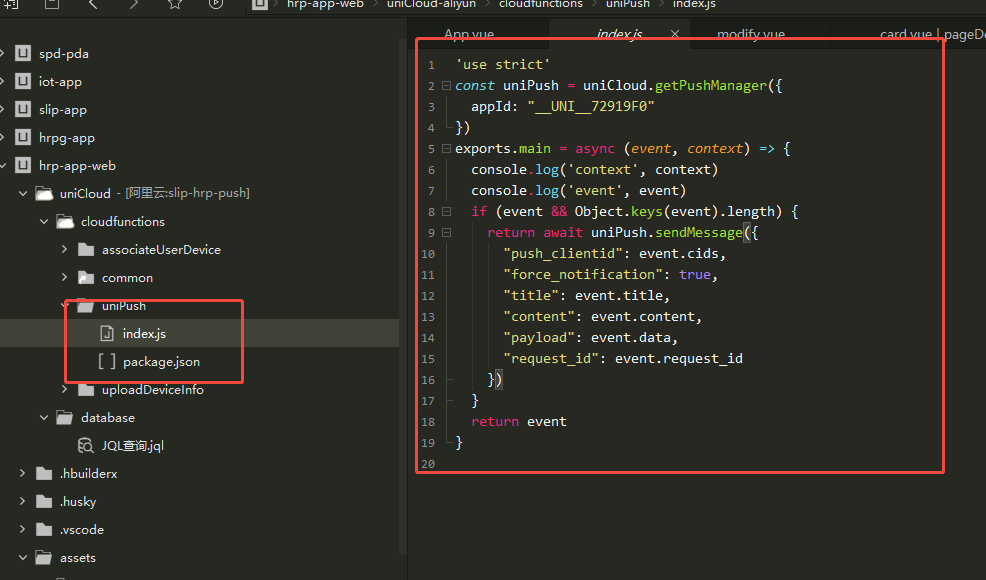Click the star bookmark icon in toolbar
The width and height of the screenshot is (986, 580).
(175, 4)
